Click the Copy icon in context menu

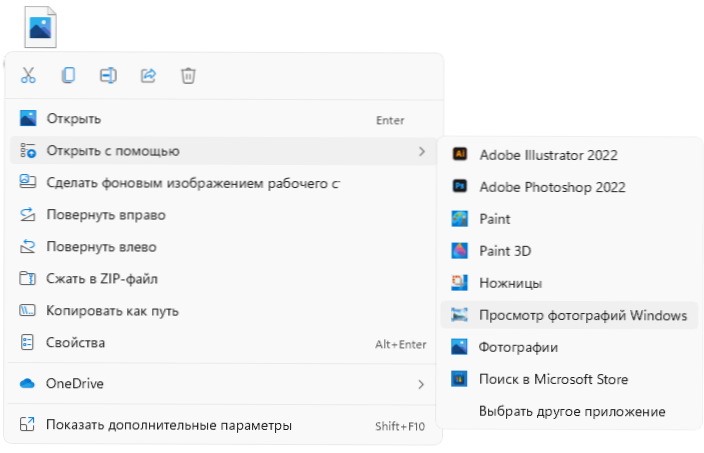(68, 75)
